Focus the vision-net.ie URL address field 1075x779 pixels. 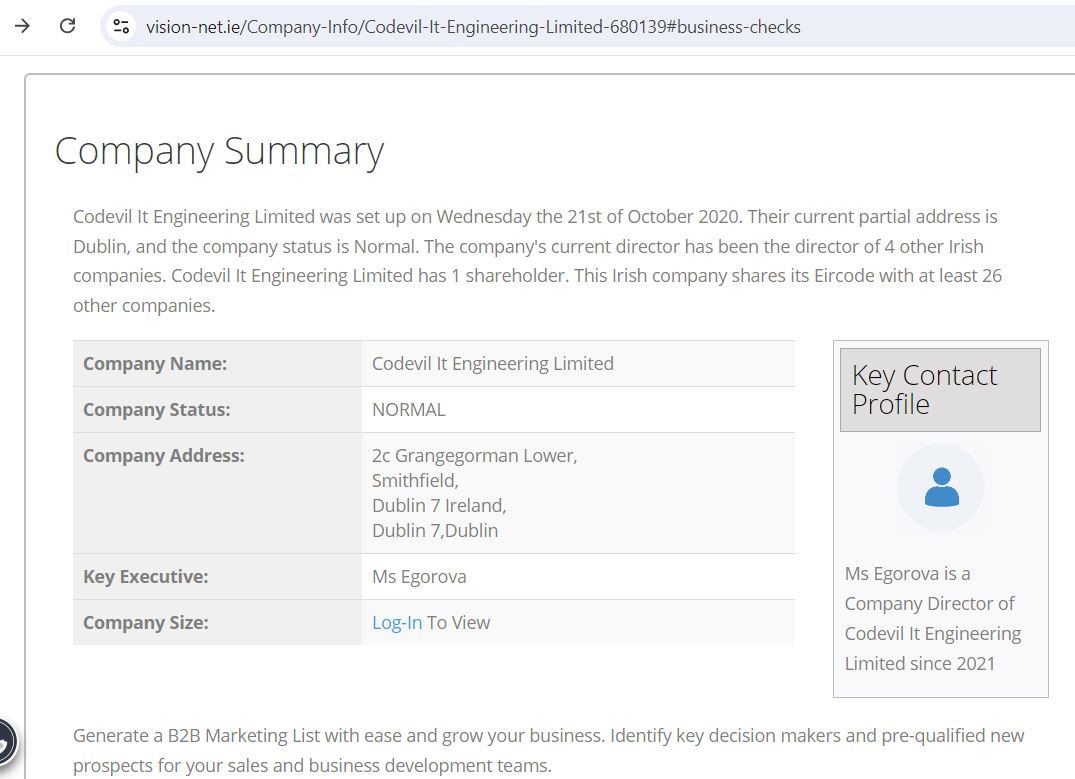[473, 27]
